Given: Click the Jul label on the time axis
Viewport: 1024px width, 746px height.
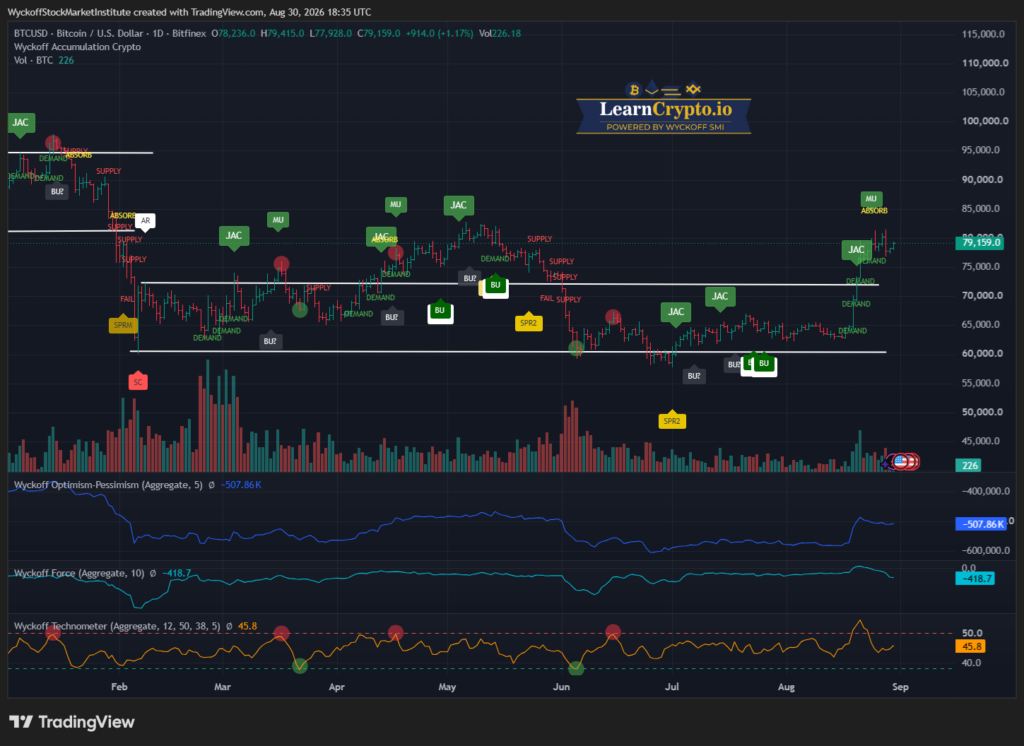Looking at the screenshot, I should [671, 687].
